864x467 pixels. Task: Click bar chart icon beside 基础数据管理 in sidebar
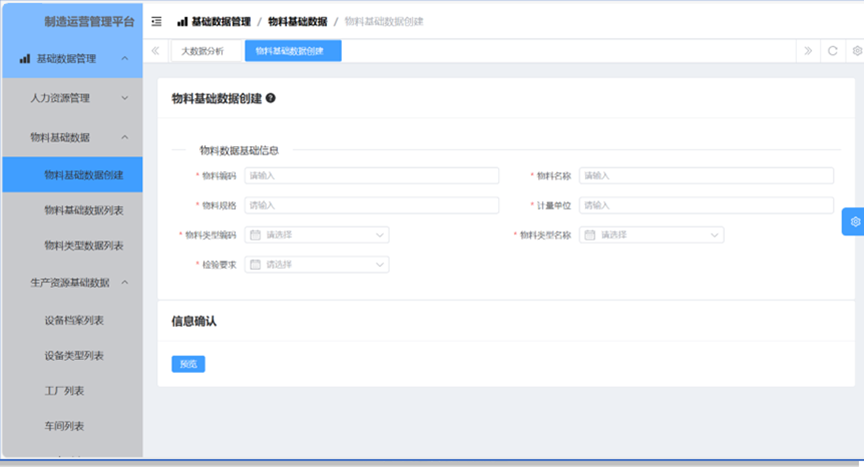(24, 59)
